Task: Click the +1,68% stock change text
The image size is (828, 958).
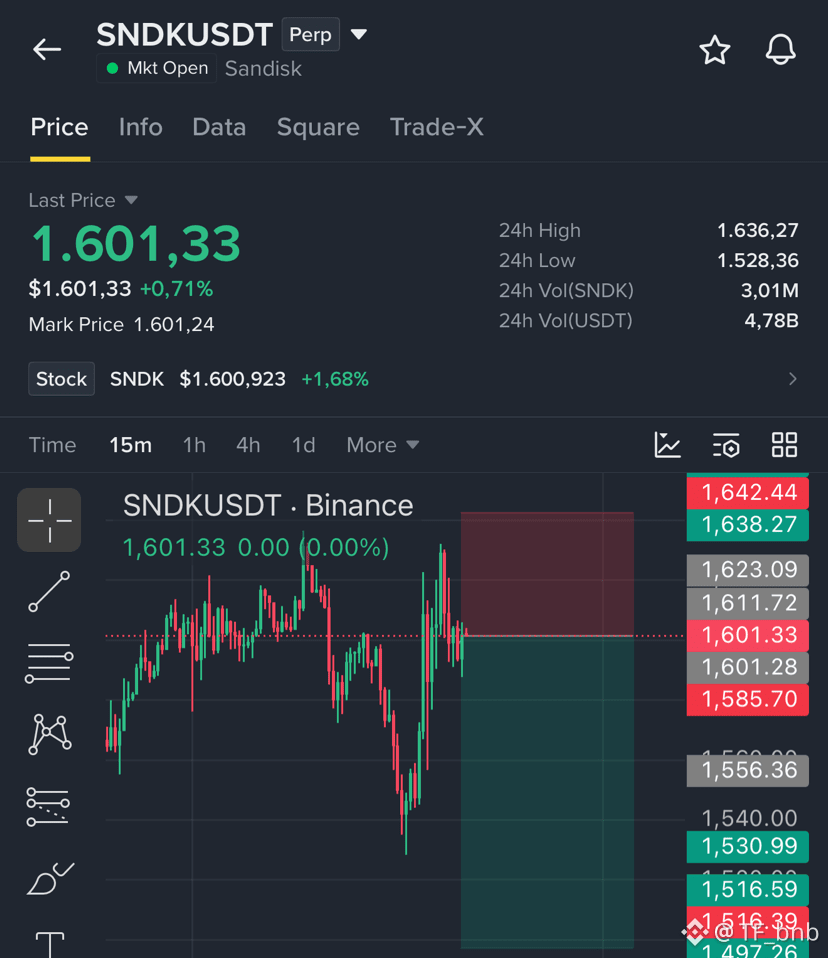Action: coord(335,379)
